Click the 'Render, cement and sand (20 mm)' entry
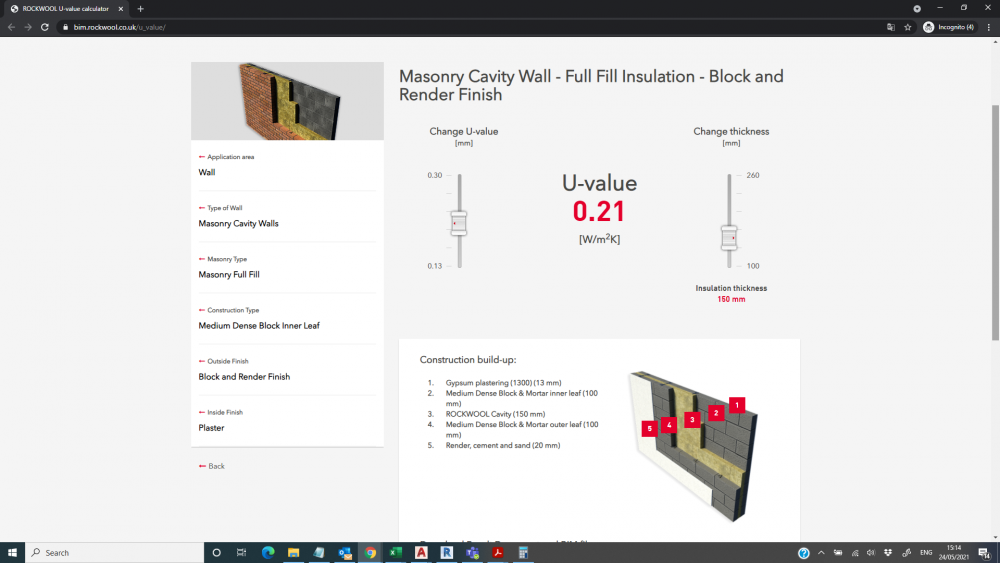 click(x=503, y=445)
